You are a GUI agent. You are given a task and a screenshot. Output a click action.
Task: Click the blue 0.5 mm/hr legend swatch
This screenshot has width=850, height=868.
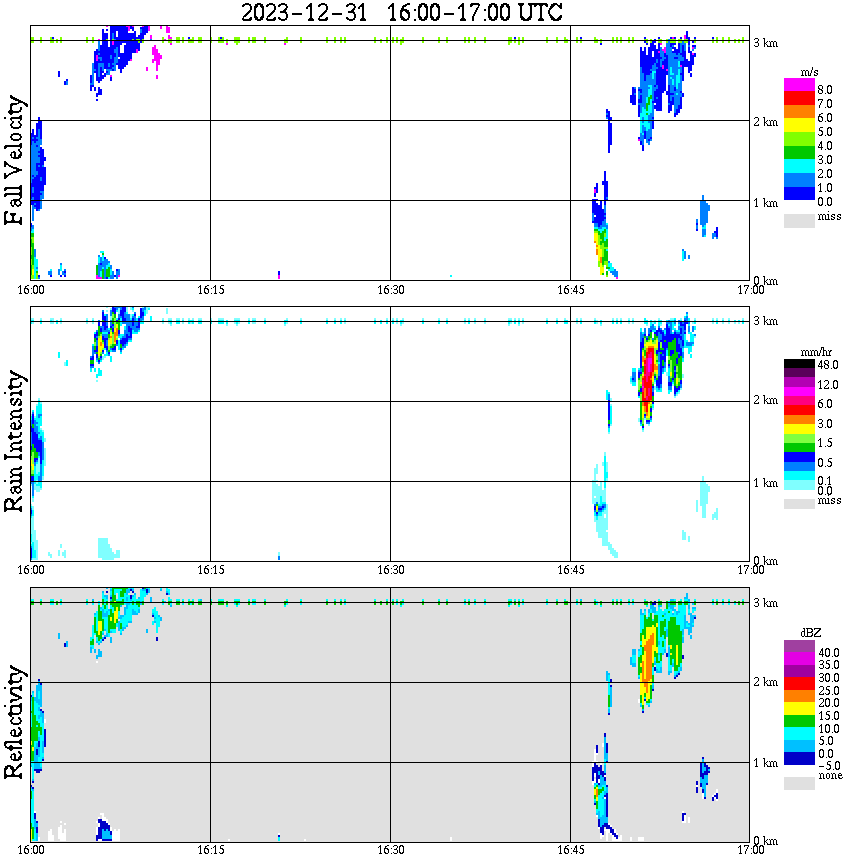point(799,457)
